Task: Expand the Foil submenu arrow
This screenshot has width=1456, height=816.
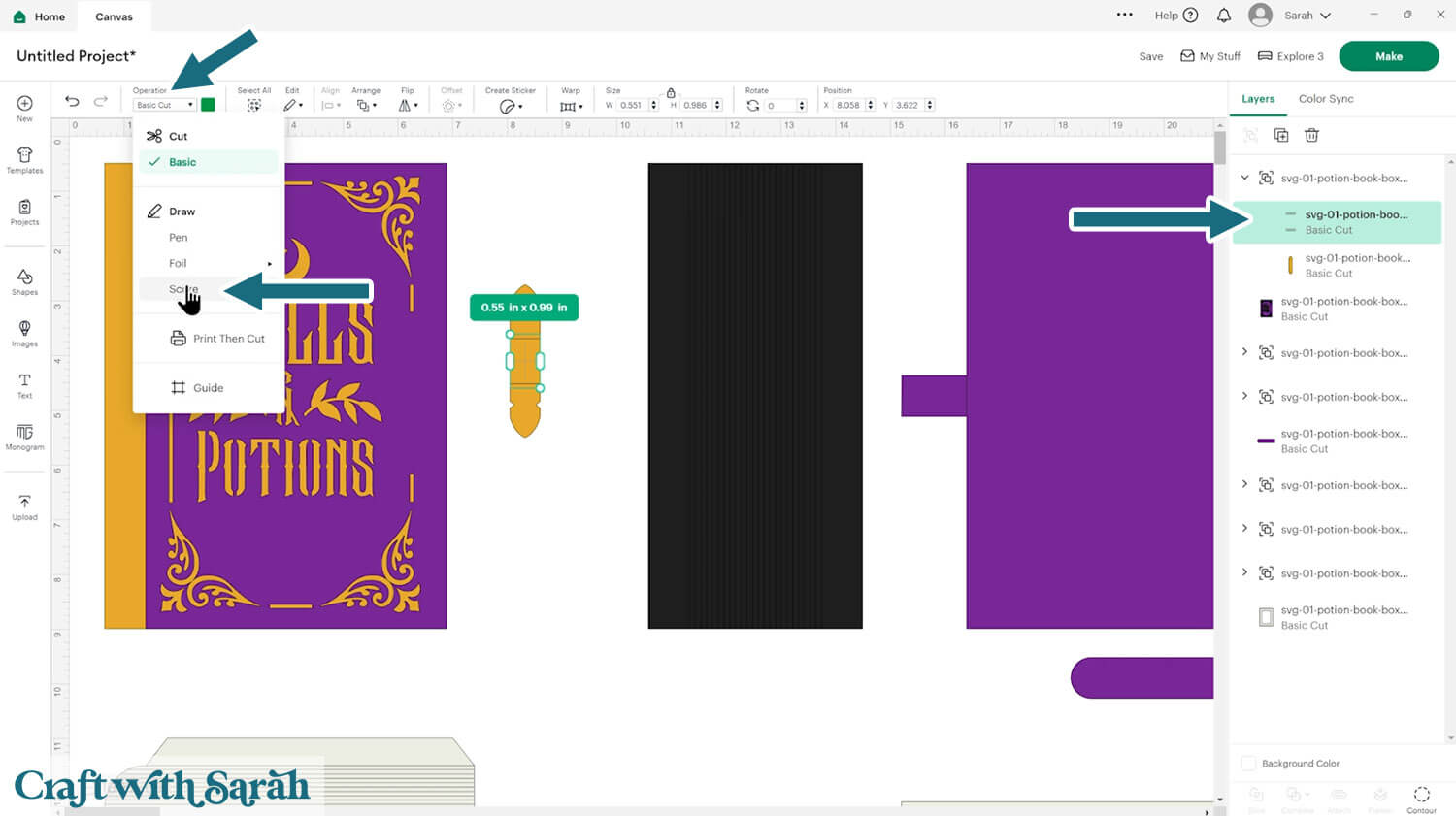Action: [x=270, y=264]
